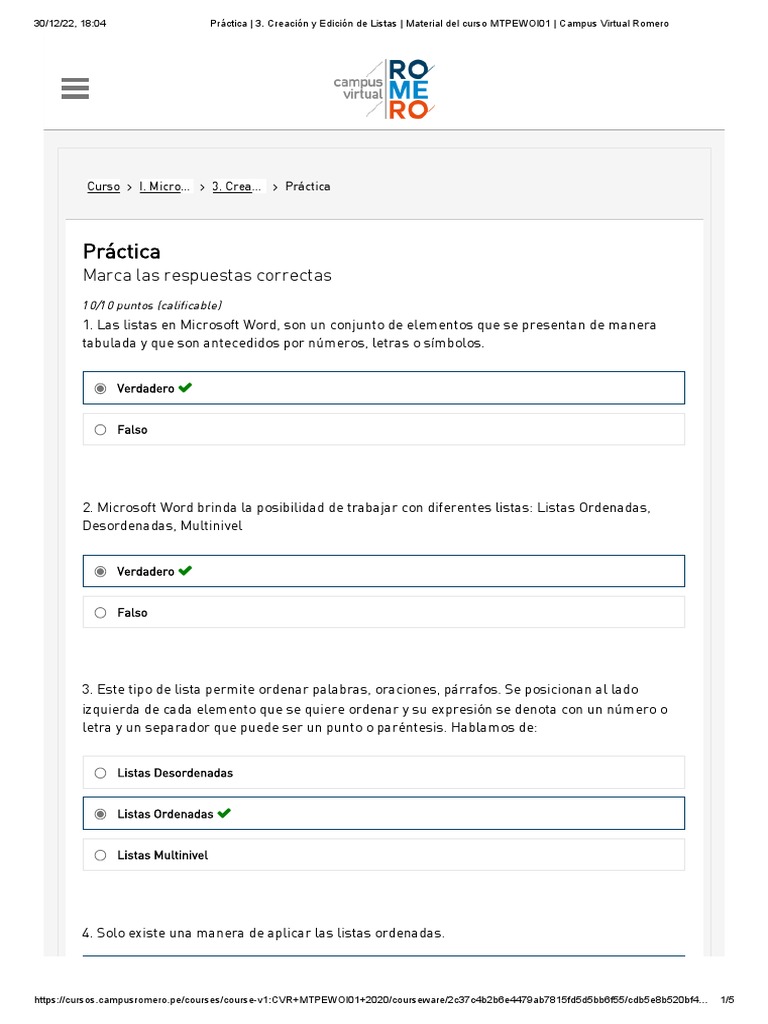Click the Campus Virtual Romero logo
Viewport: 768px width, 1024px height.
pos(384,89)
